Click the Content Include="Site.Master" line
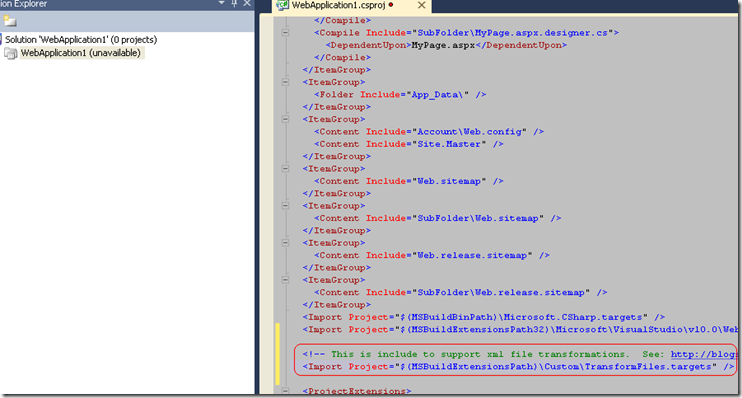 coord(408,144)
